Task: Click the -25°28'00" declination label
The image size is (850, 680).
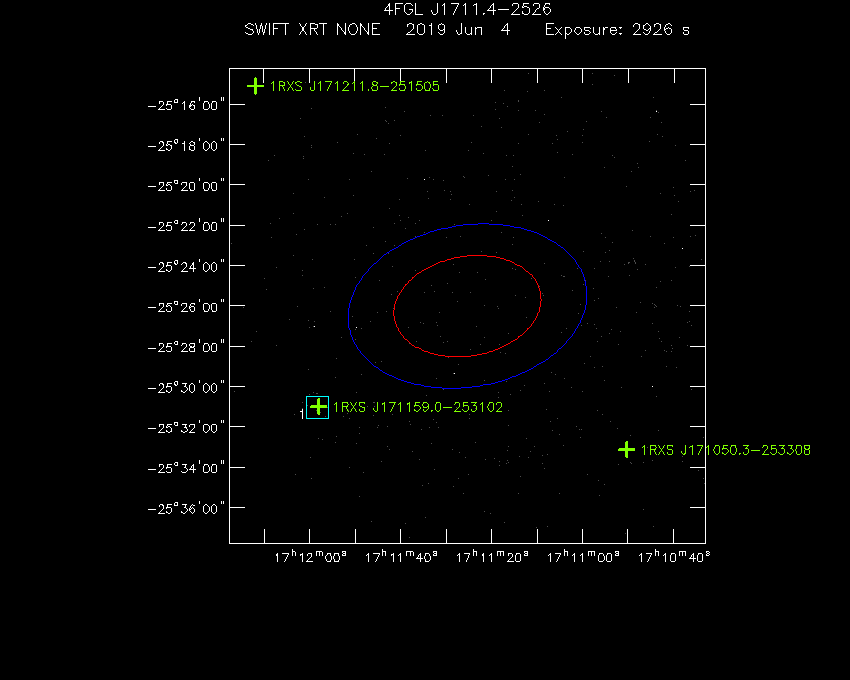Action: click(186, 347)
